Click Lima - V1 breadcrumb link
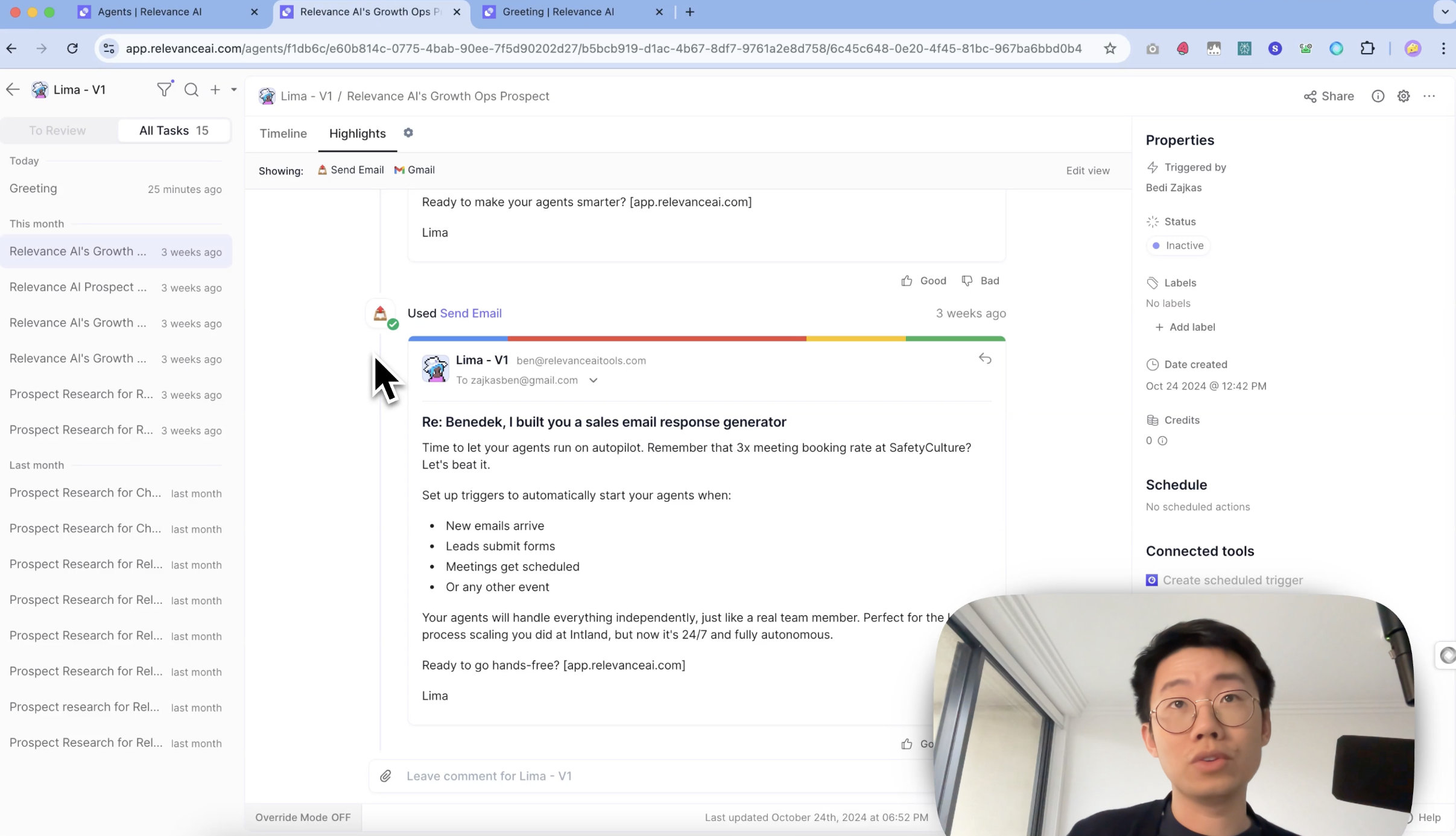Image resolution: width=1456 pixels, height=836 pixels. click(306, 96)
